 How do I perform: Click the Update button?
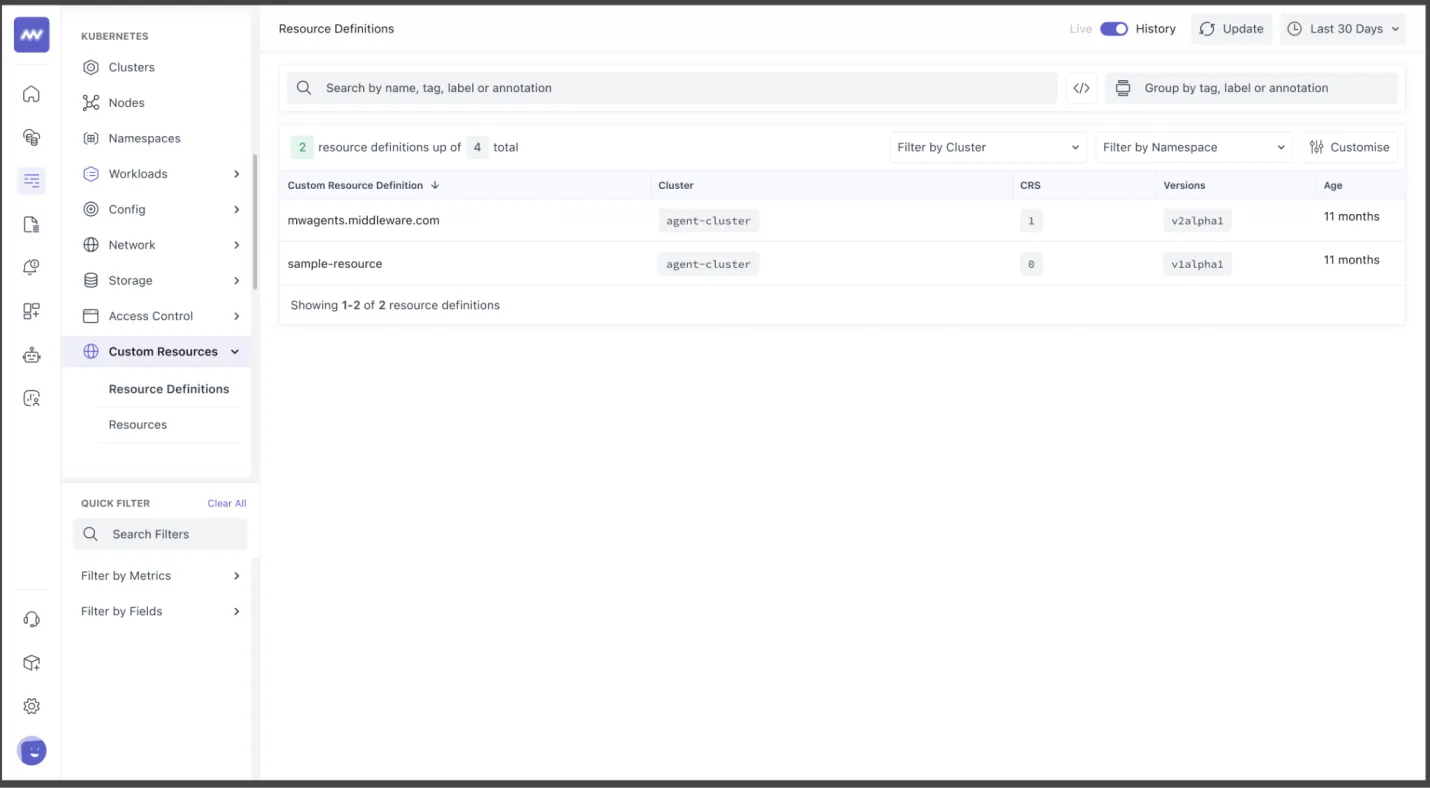tap(1231, 29)
